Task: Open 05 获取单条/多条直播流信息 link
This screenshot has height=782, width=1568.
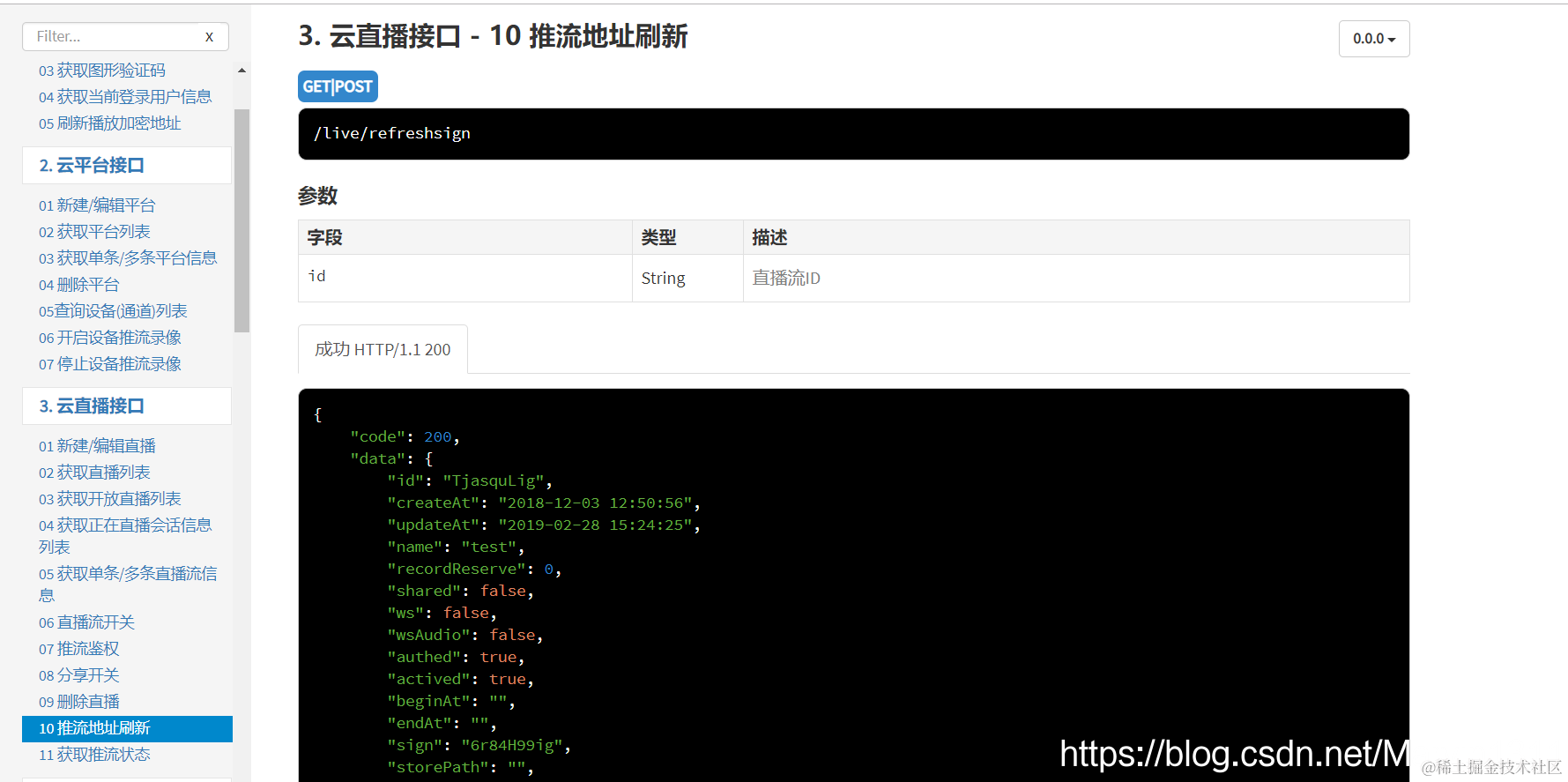Action: 128,585
